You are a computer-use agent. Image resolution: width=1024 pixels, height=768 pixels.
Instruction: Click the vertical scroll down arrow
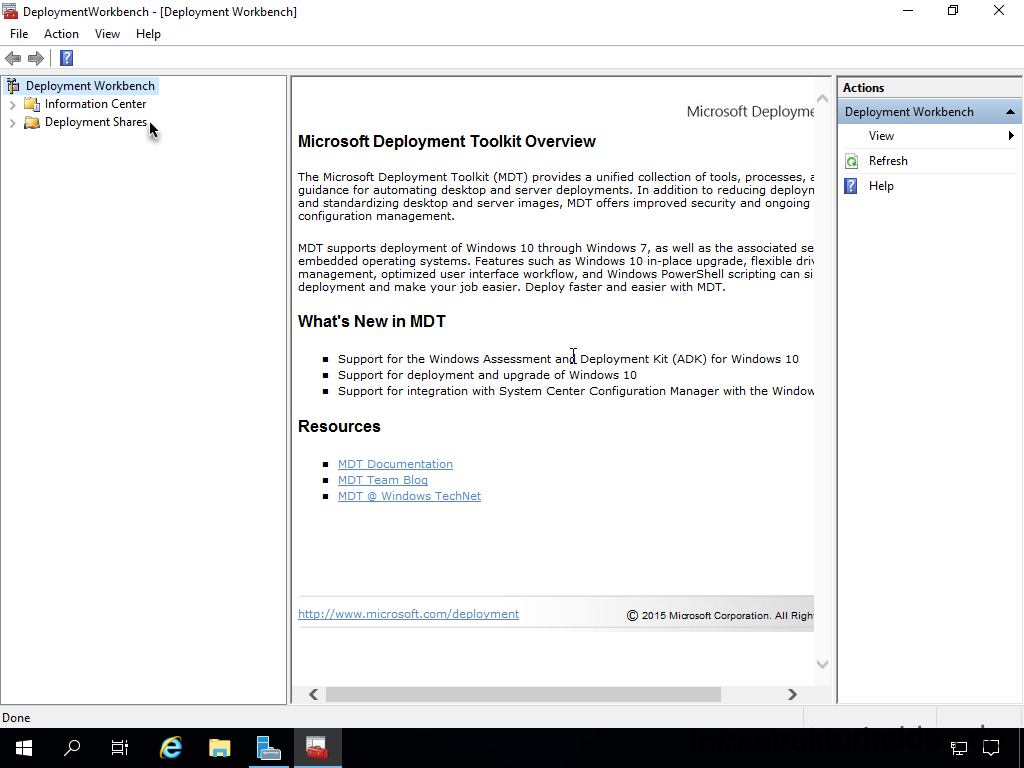point(822,665)
